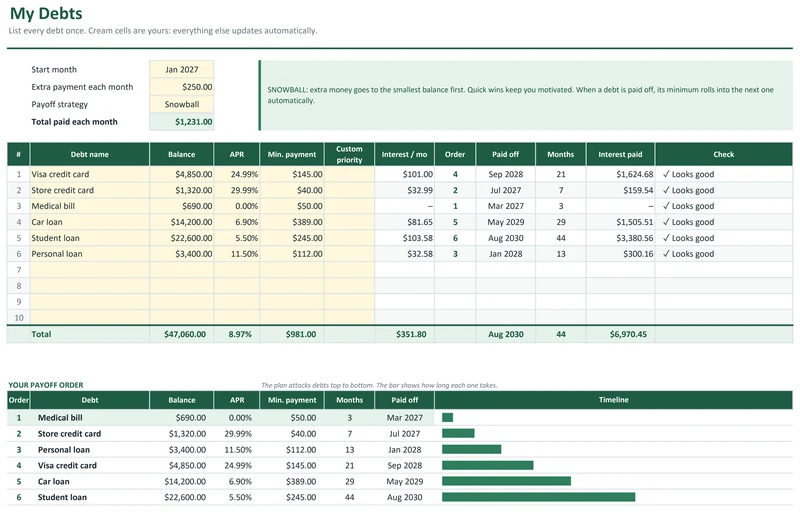Select the YOUR PAYOFF ORDER heading
The image size is (800, 512).
pyautogui.click(x=46, y=385)
